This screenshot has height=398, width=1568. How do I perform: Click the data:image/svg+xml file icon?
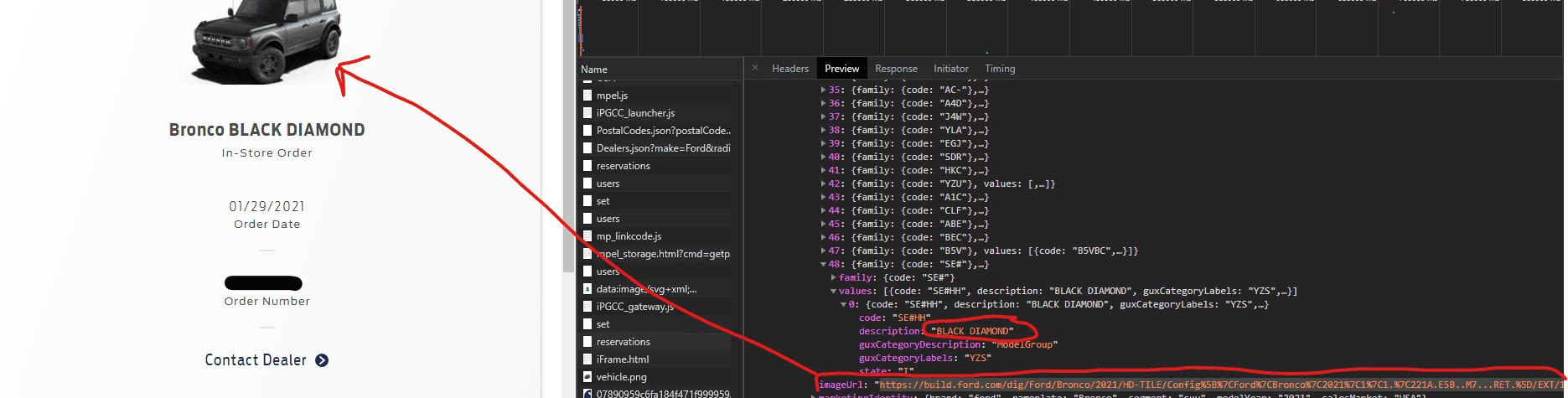coord(587,289)
